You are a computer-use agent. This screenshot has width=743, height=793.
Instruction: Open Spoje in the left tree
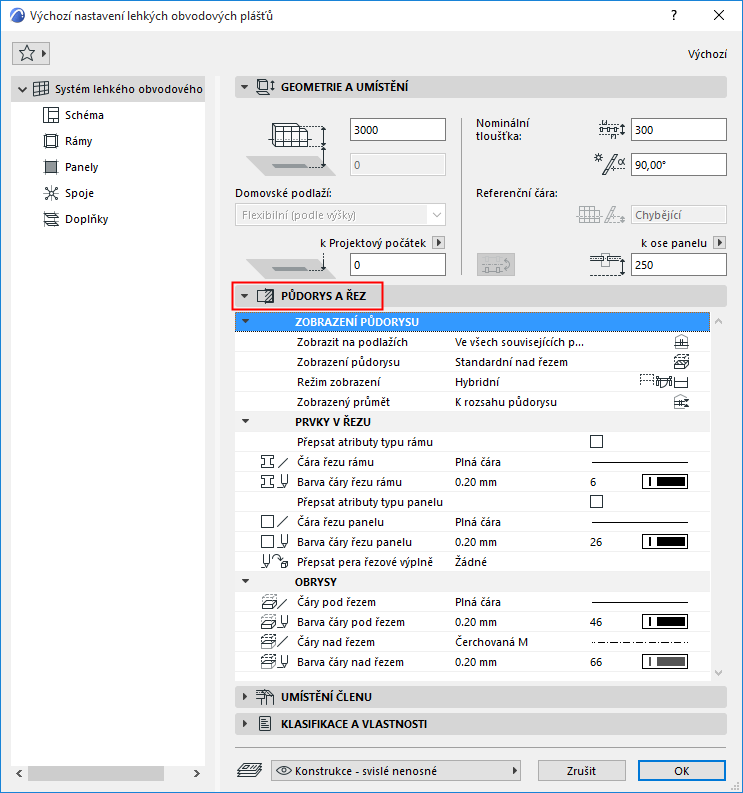click(x=79, y=193)
